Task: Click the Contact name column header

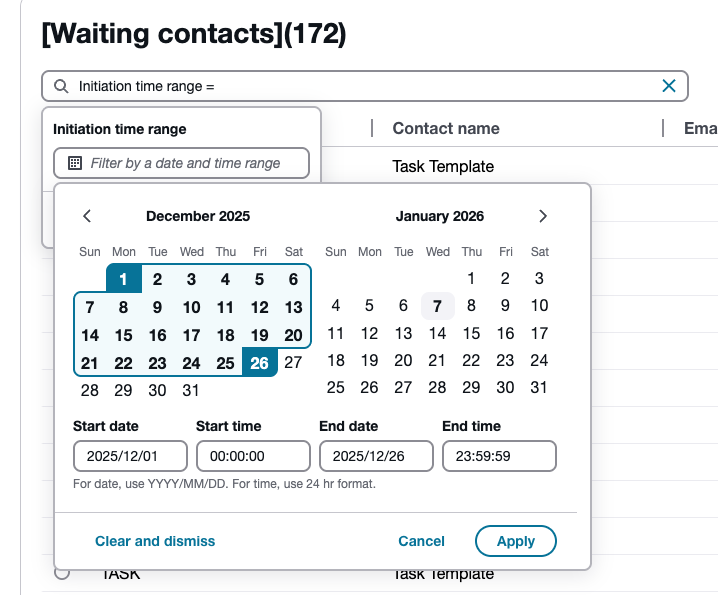Action: pyautogui.click(x=446, y=128)
